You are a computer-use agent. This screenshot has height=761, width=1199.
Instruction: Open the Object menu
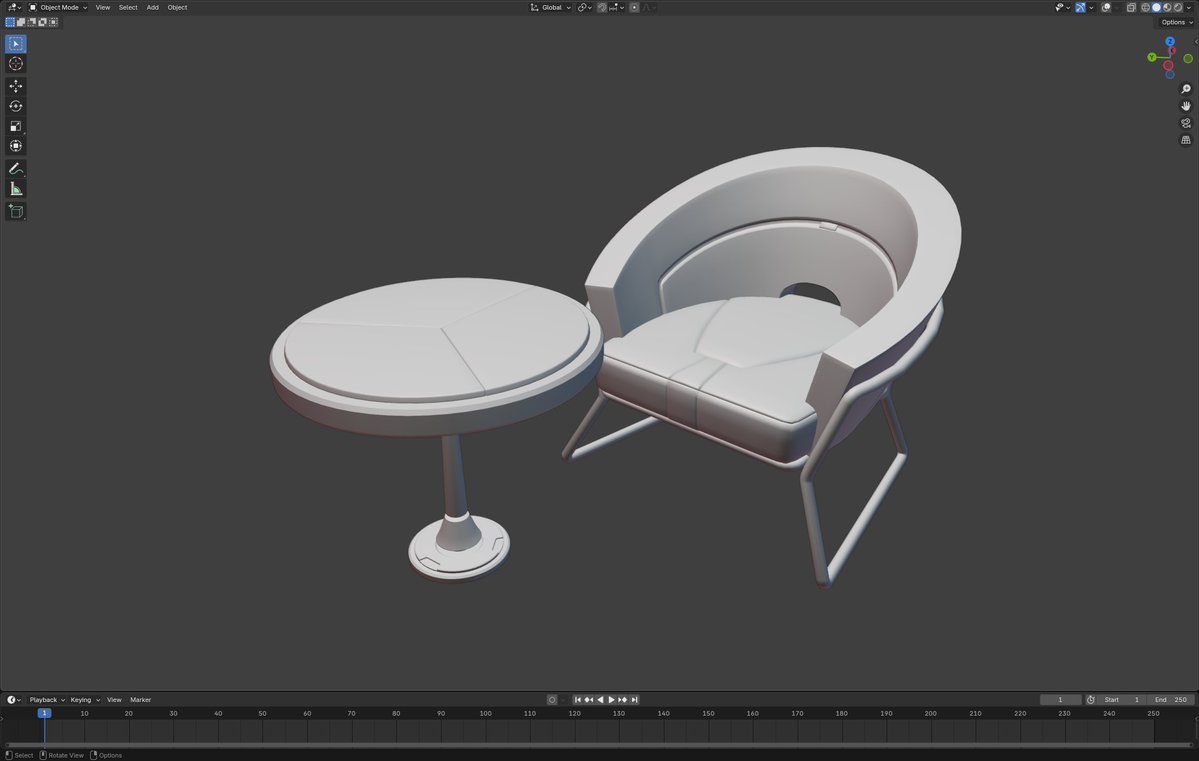pyautogui.click(x=177, y=7)
